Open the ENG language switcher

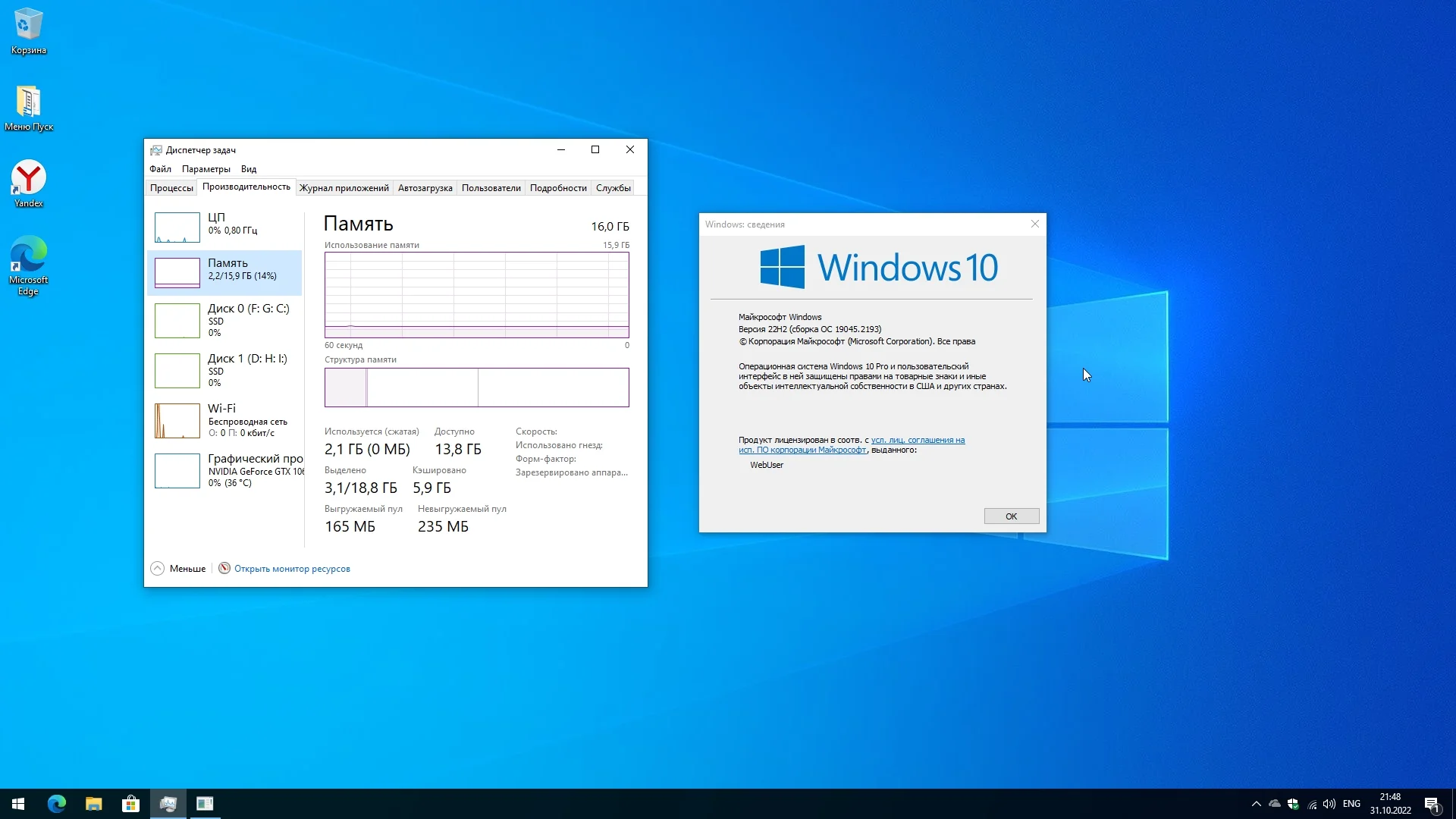pos(1351,804)
